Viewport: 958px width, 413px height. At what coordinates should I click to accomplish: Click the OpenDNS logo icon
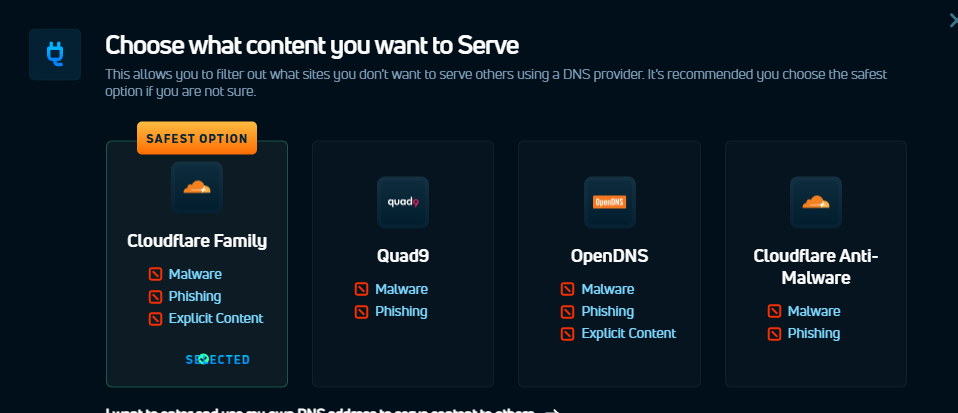click(x=610, y=202)
